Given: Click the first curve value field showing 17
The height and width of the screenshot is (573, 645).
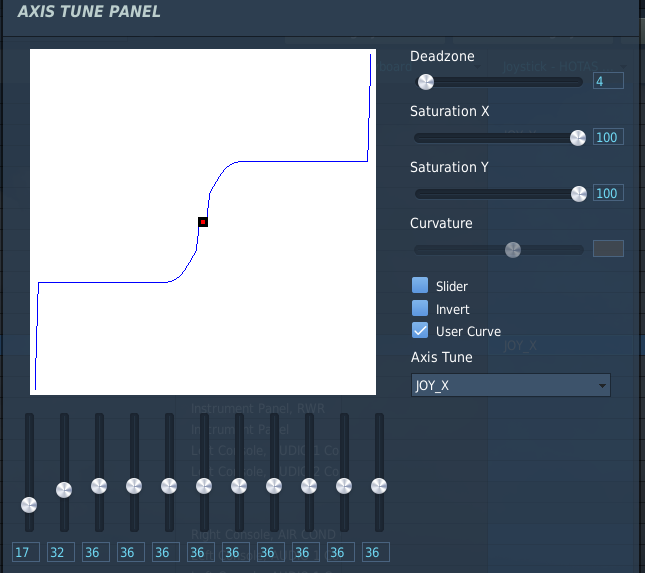Looking at the screenshot, I should click(26, 552).
